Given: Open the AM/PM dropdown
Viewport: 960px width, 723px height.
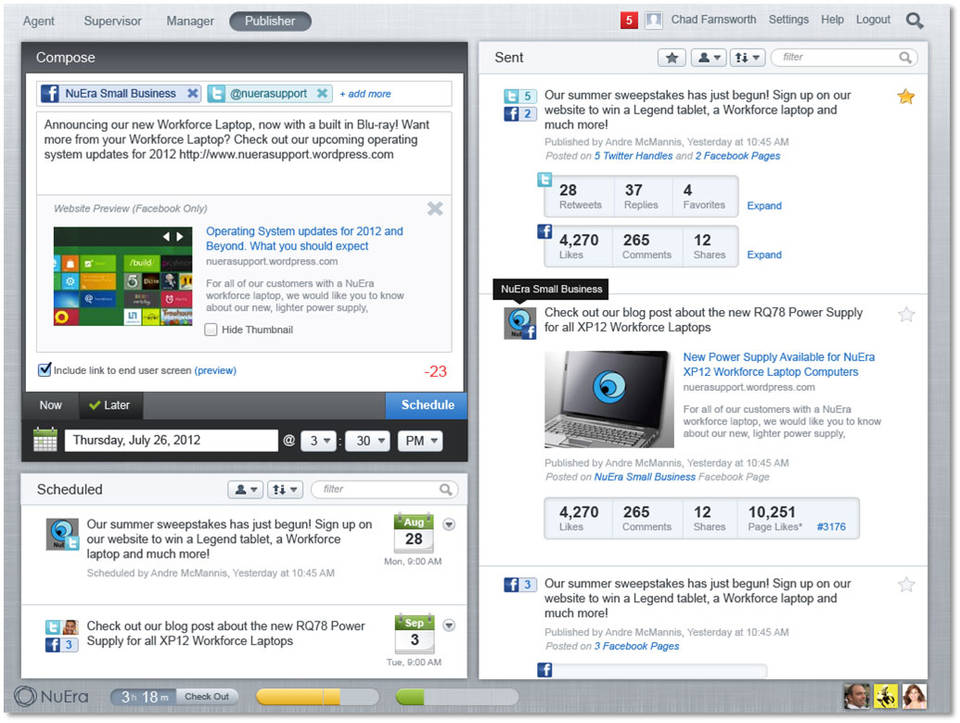Looking at the screenshot, I should pyautogui.click(x=419, y=441).
